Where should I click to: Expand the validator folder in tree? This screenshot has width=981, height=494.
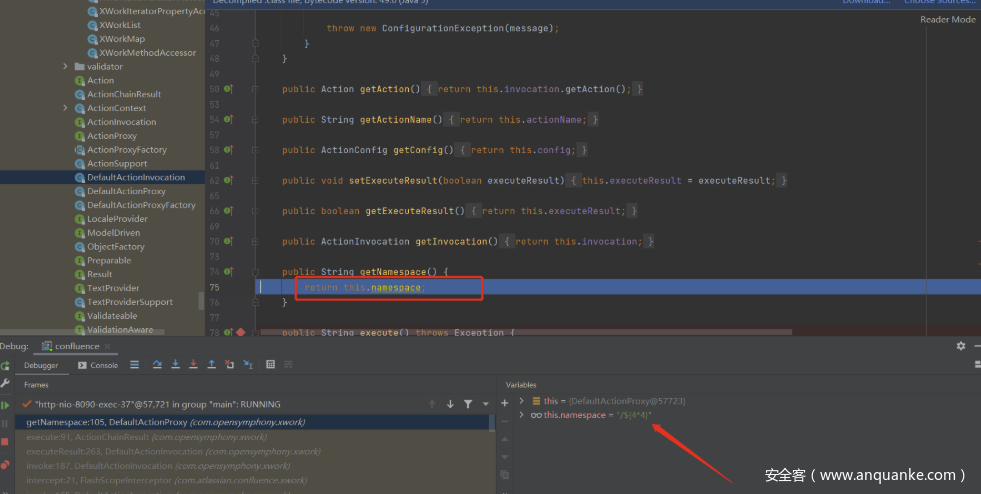coord(66,67)
